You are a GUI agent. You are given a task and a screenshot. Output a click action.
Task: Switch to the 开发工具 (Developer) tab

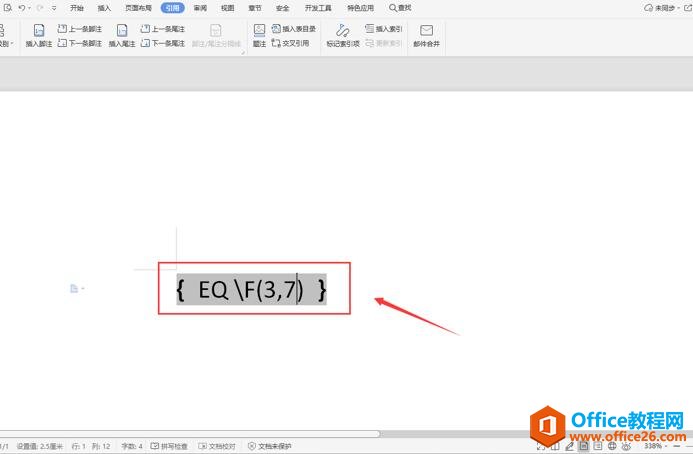point(318,8)
